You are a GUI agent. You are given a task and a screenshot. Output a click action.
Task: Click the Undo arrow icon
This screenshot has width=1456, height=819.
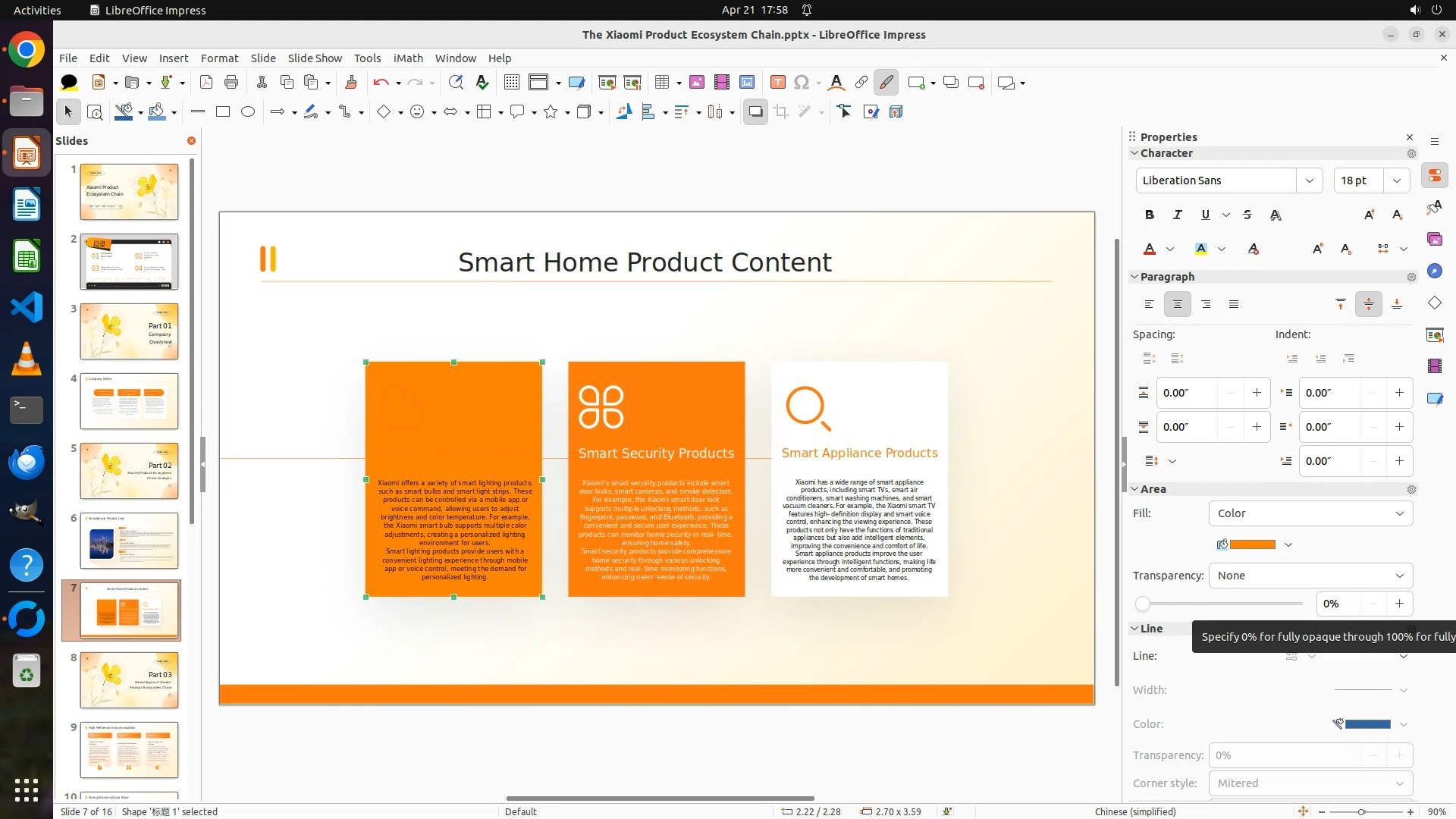pos(381,83)
